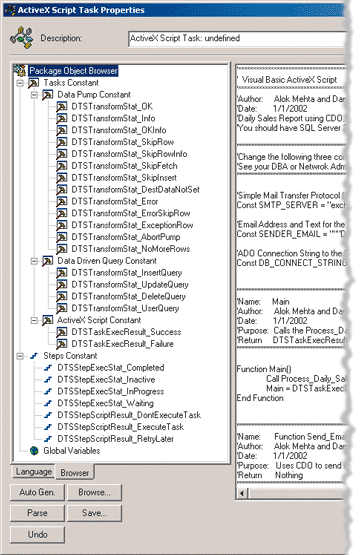Click the DTSTransformStat_Info constant icon
Image resolution: width=360 pixels, height=555 pixels.
(62, 118)
